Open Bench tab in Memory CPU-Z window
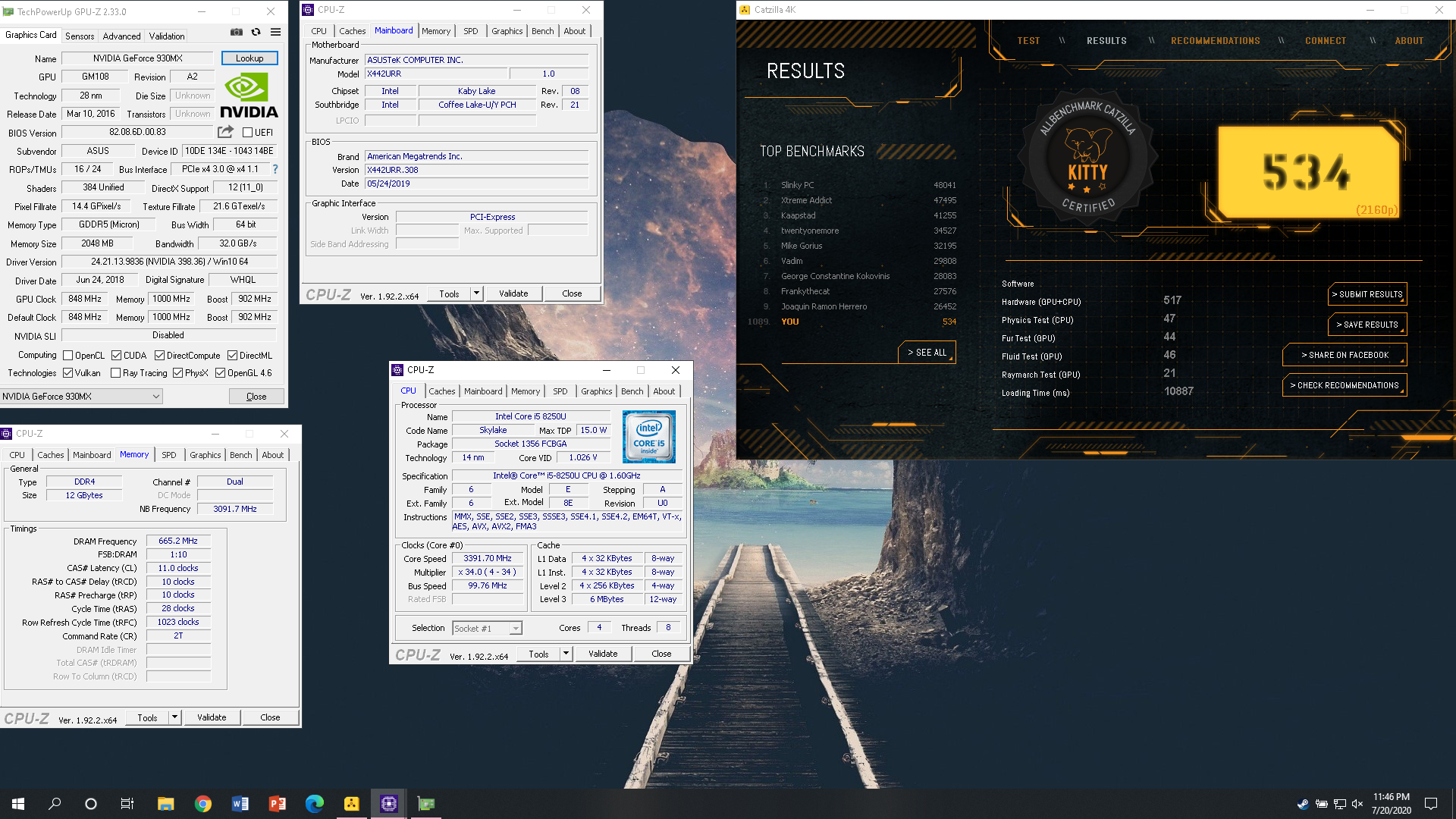The width and height of the screenshot is (1456, 819). [x=241, y=455]
